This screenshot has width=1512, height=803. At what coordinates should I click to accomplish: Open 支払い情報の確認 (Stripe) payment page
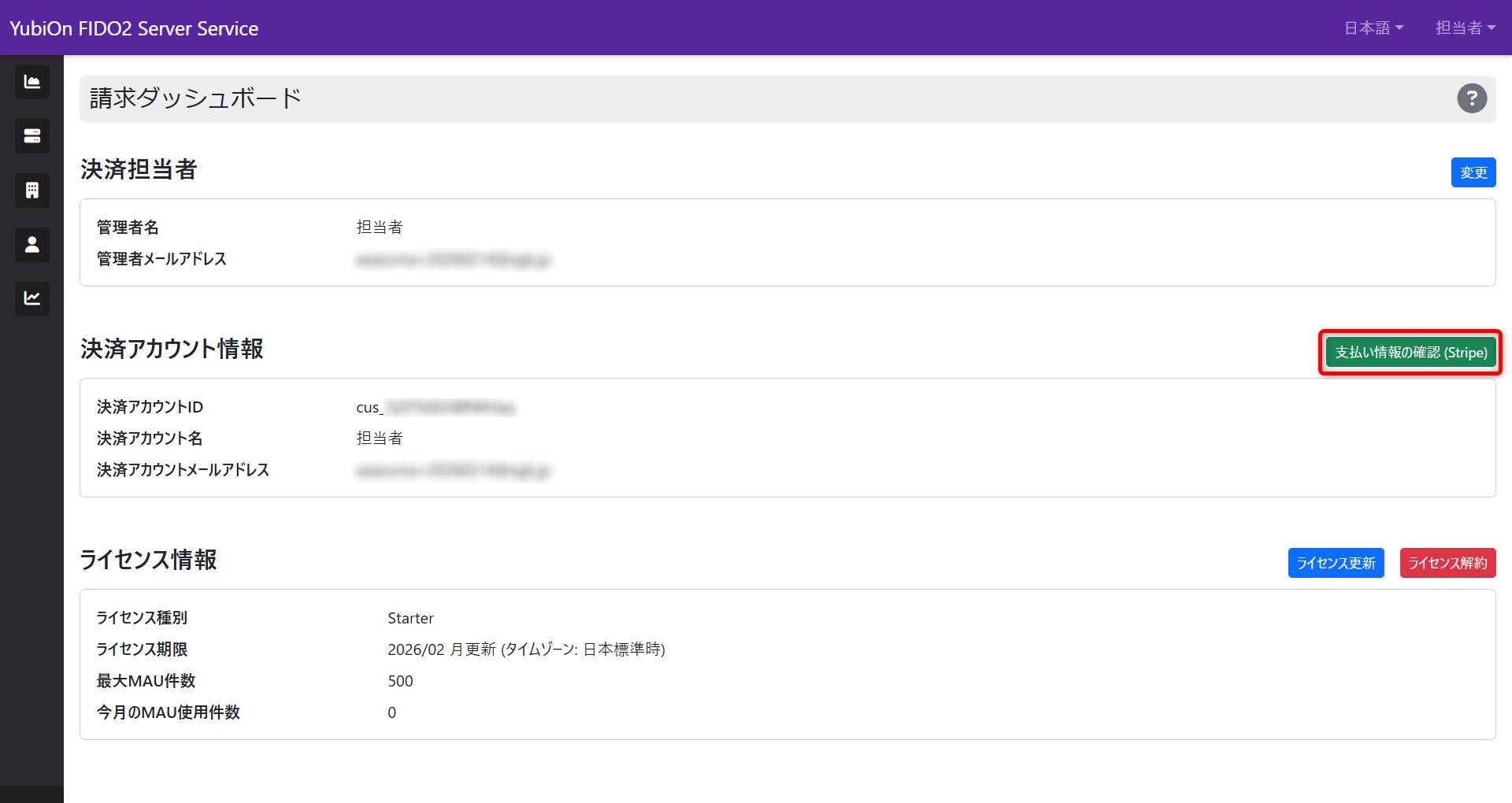pyautogui.click(x=1410, y=353)
